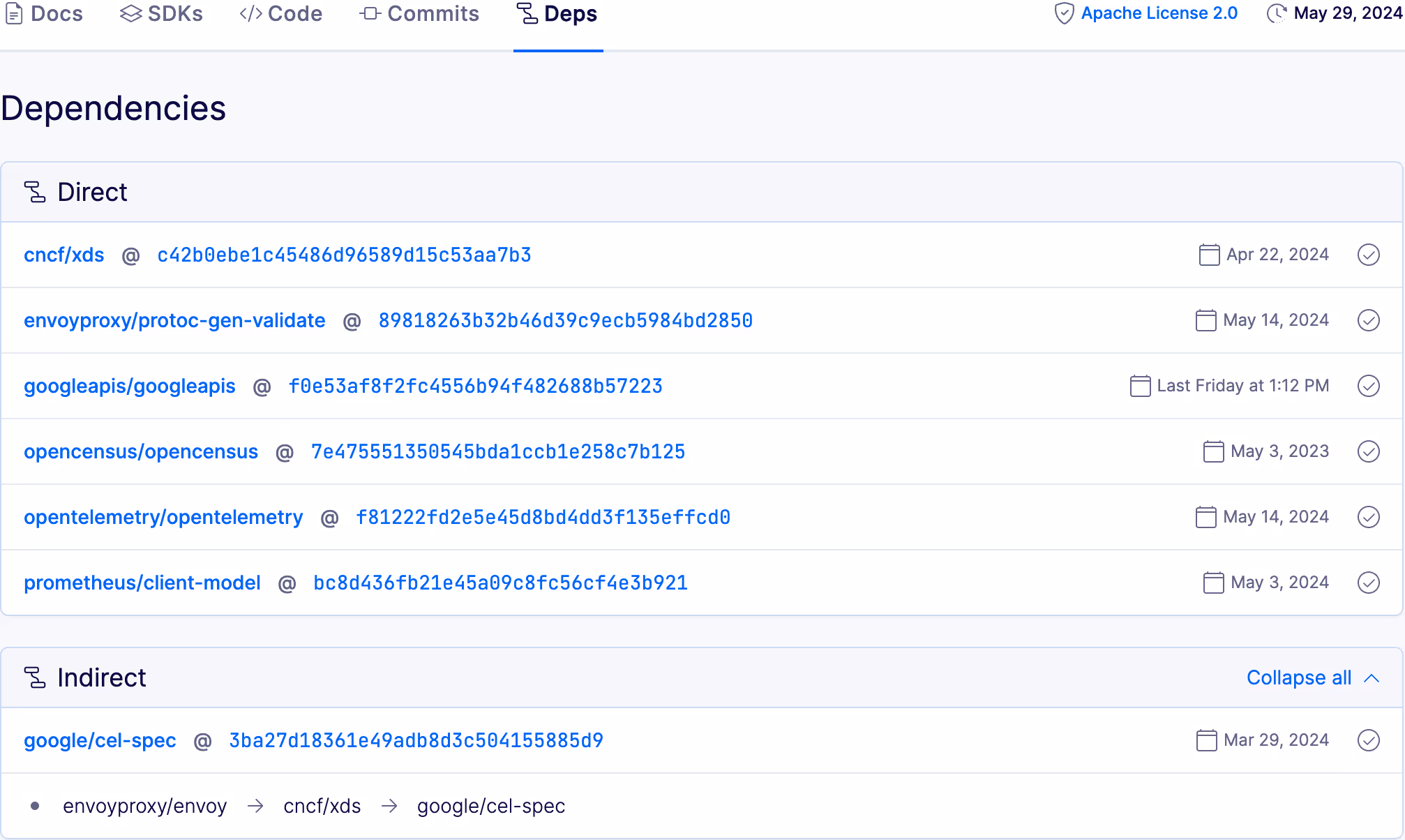
Task: Expand the Indirect section header
Action: point(102,677)
